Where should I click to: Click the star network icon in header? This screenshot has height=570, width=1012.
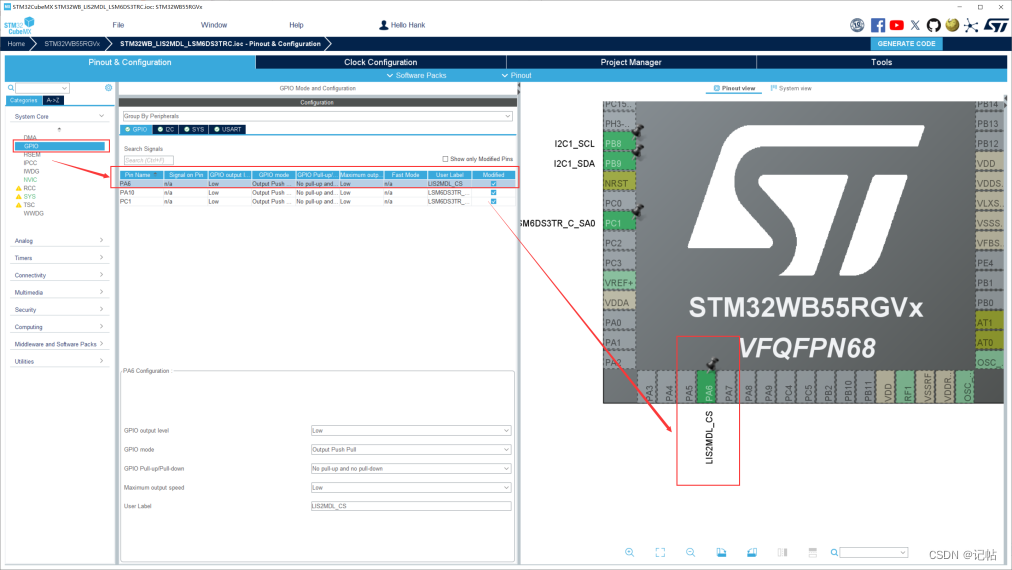(971, 25)
